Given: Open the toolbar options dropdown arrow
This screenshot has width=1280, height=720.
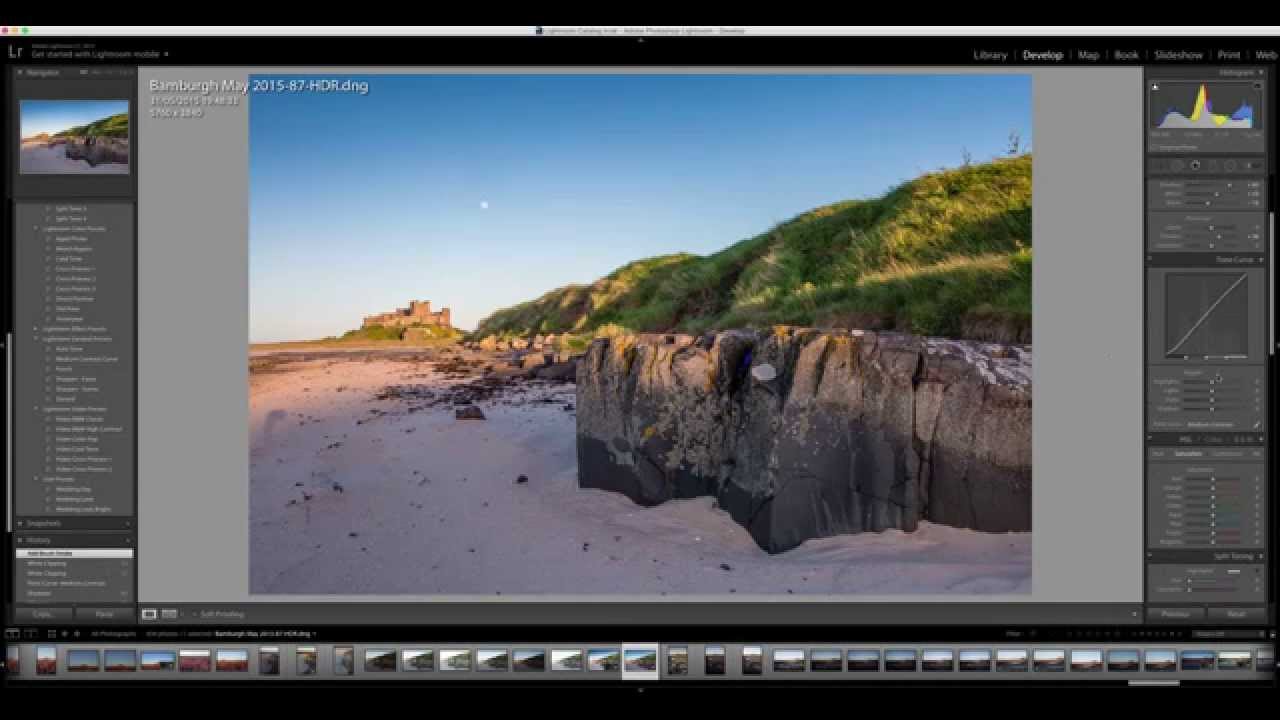Looking at the screenshot, I should (1134, 614).
